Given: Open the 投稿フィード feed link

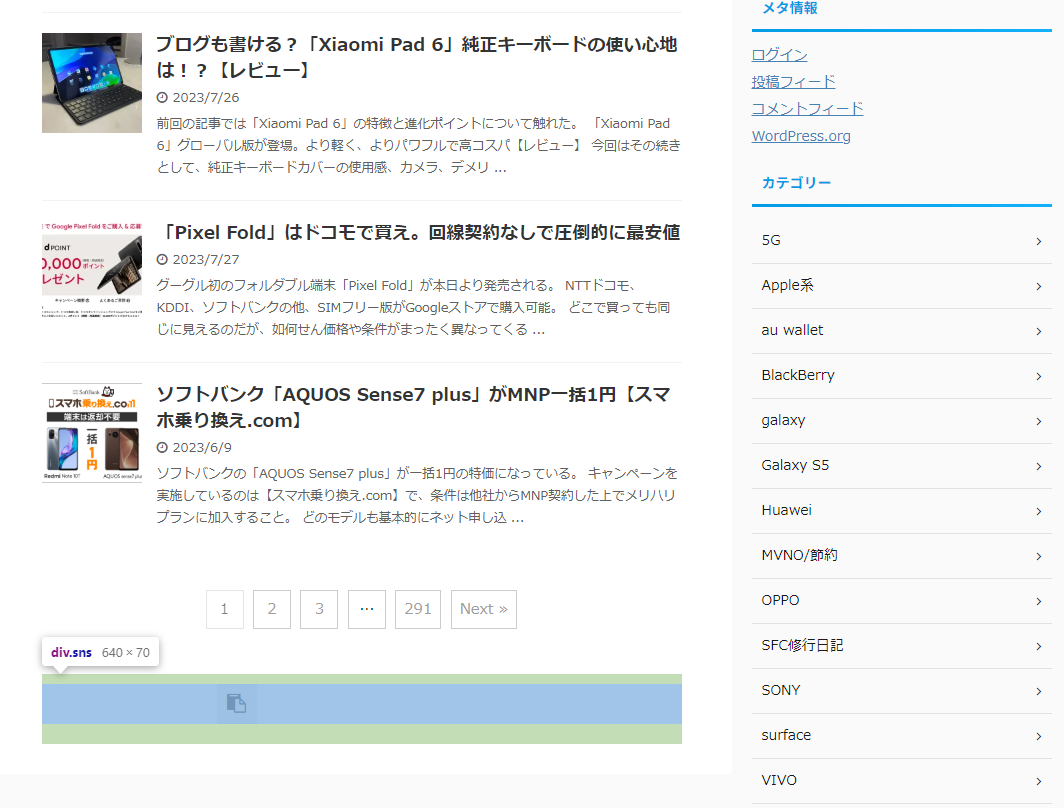Looking at the screenshot, I should (793, 81).
